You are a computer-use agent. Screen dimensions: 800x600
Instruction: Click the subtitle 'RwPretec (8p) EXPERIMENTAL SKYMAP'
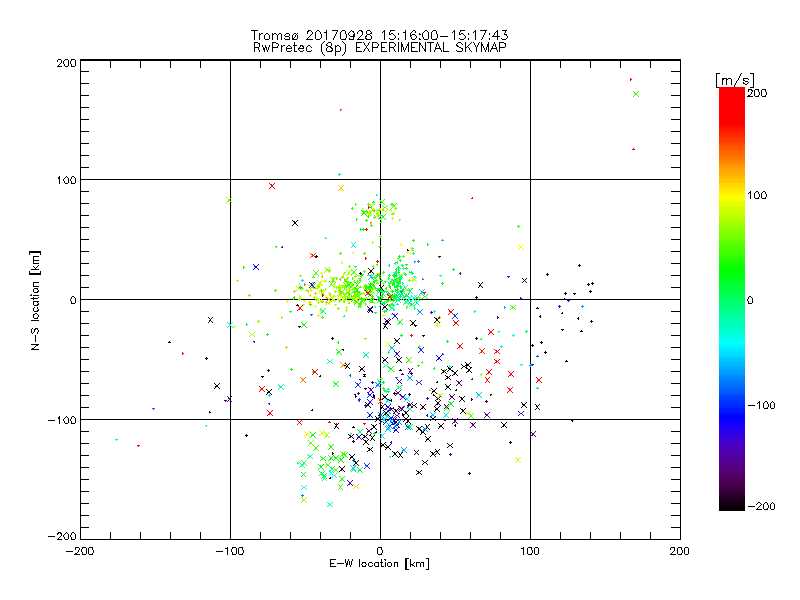click(x=380, y=48)
